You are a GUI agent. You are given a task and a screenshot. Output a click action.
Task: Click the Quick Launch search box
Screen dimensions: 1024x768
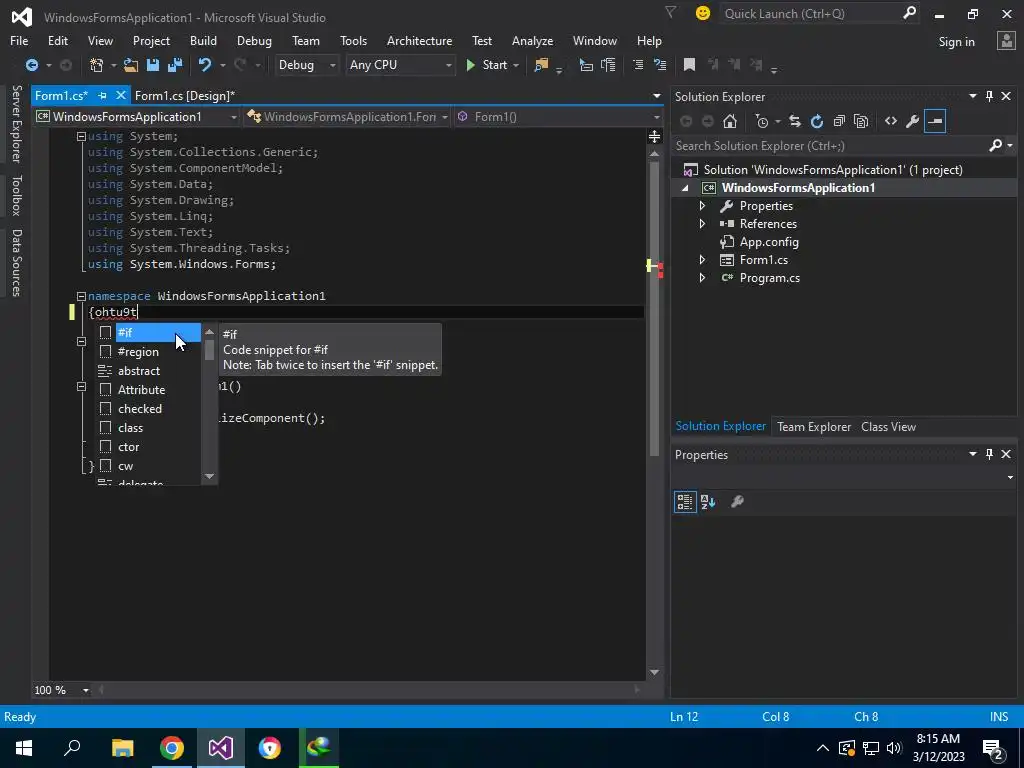(820, 13)
